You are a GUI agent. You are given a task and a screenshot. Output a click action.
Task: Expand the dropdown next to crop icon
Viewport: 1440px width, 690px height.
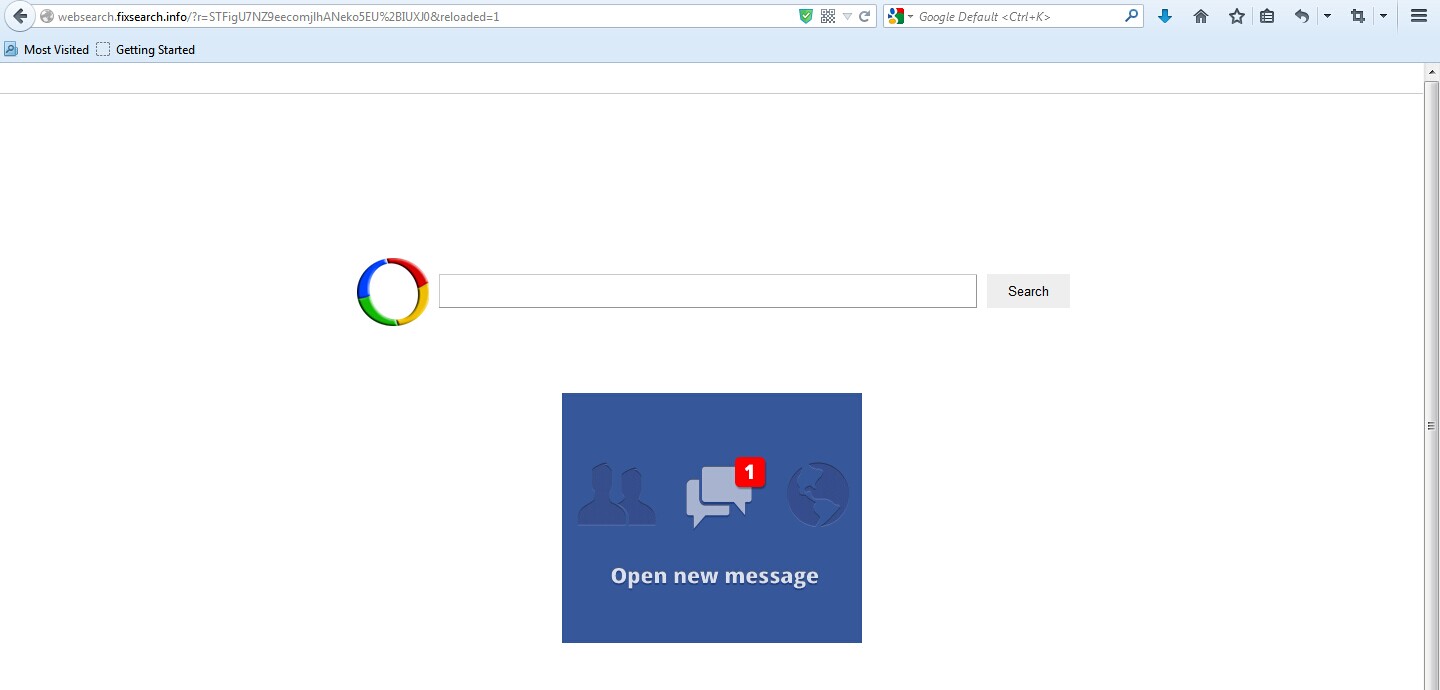(x=1383, y=16)
